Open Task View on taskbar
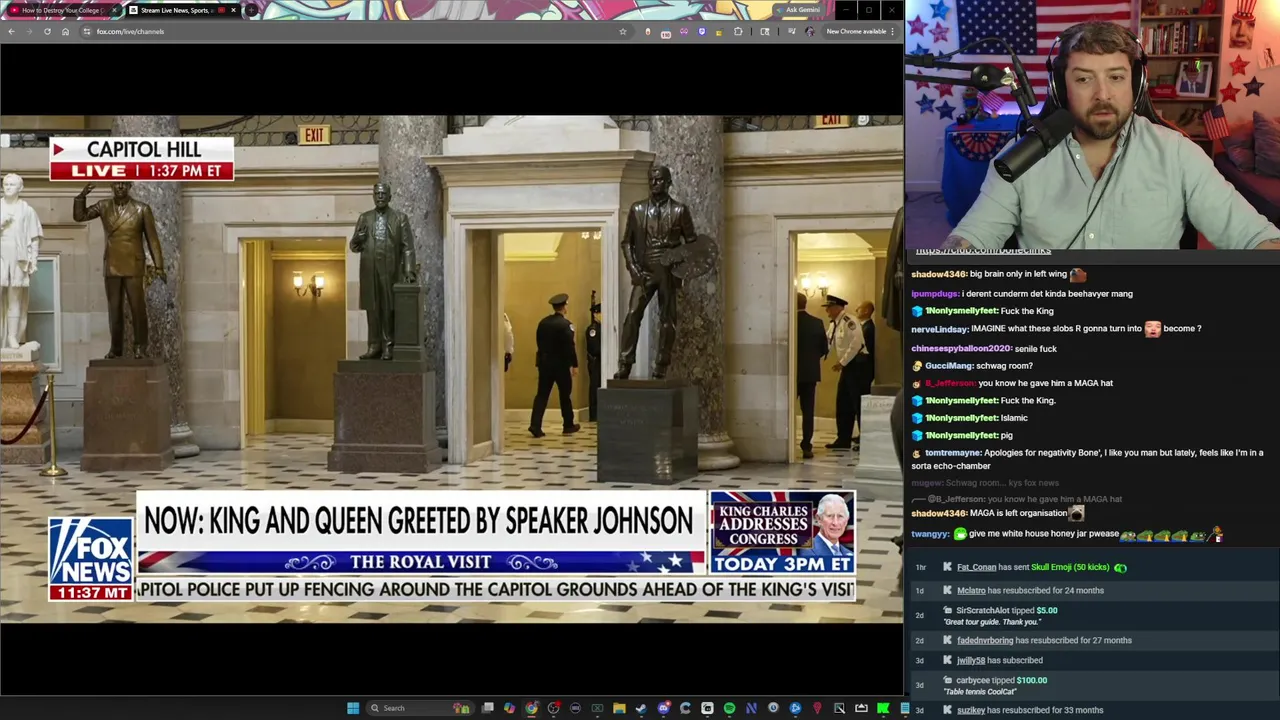This screenshot has height=720, width=1280. pyautogui.click(x=487, y=708)
